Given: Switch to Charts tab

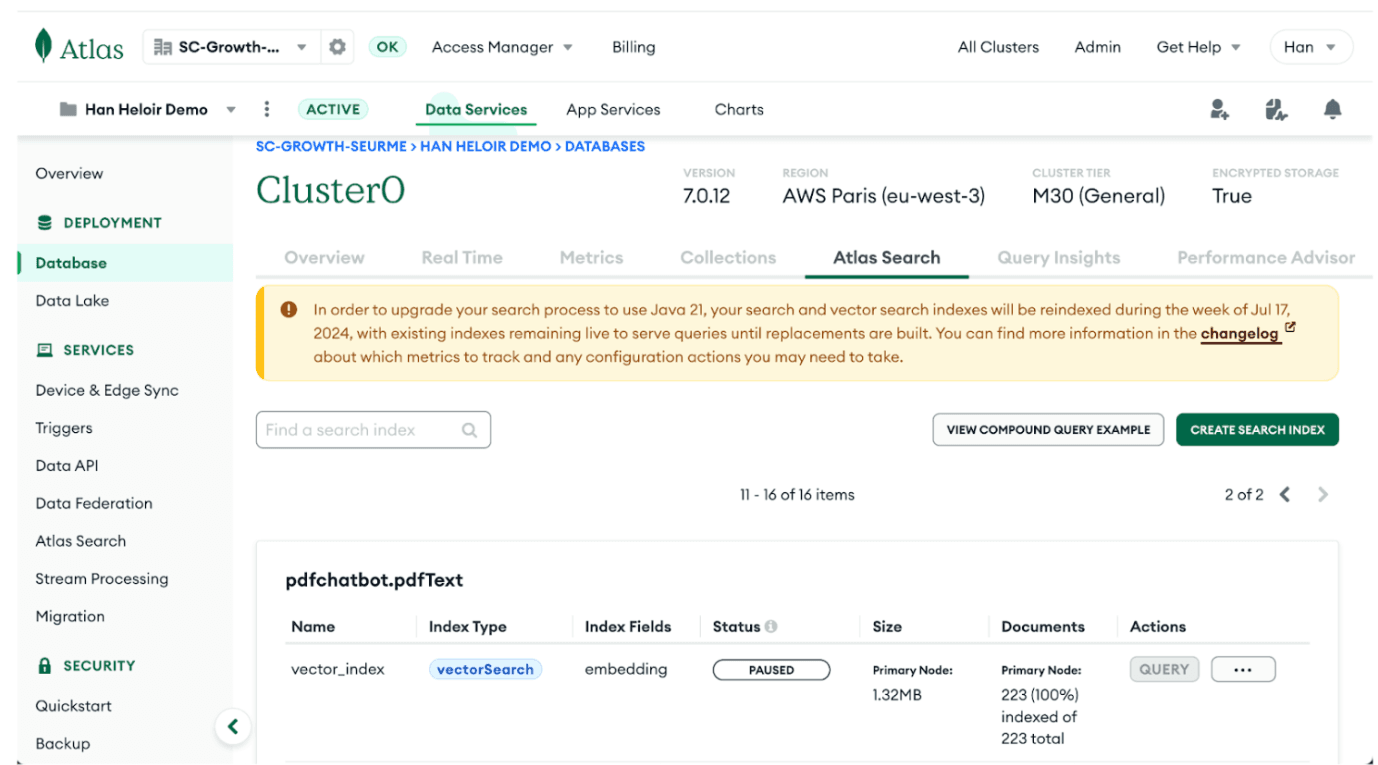Looking at the screenshot, I should click(739, 110).
